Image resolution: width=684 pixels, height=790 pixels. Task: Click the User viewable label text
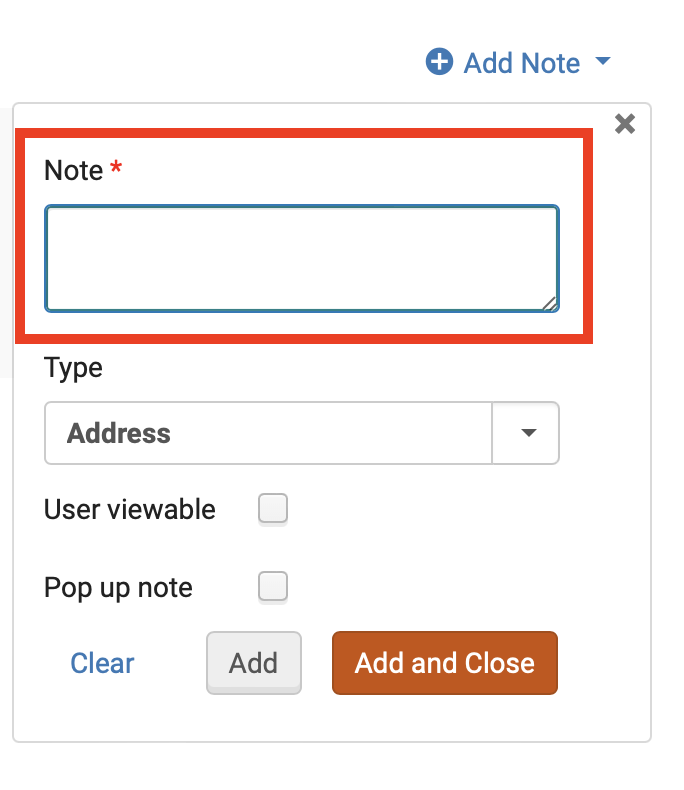130,510
